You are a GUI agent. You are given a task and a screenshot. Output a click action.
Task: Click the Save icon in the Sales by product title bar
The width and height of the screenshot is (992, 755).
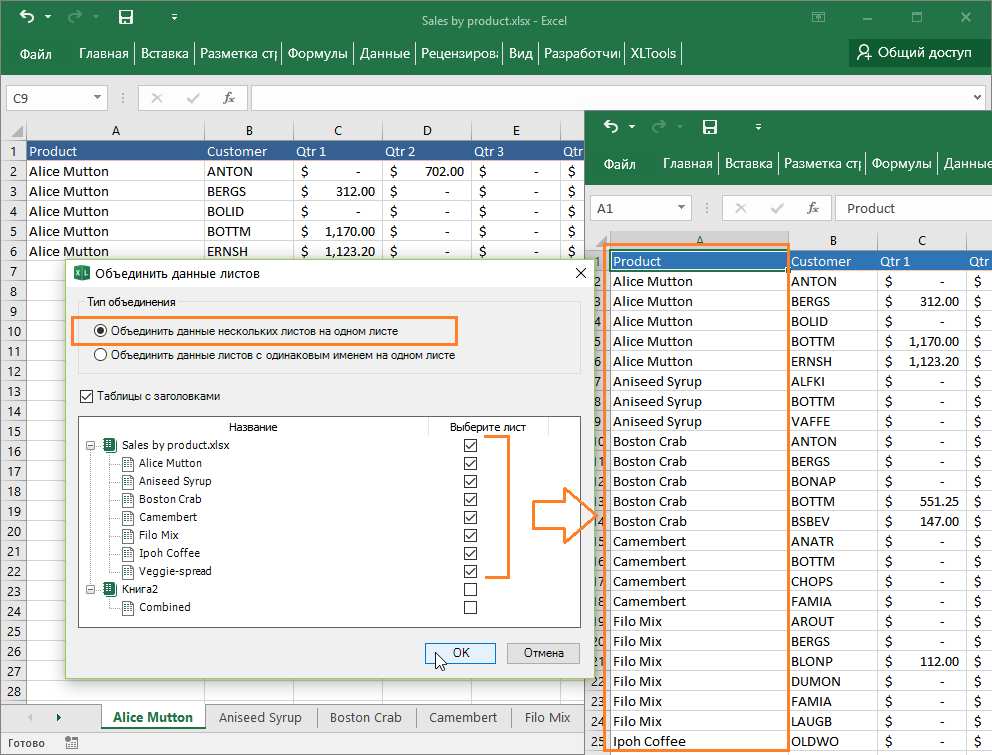pyautogui.click(x=126, y=17)
